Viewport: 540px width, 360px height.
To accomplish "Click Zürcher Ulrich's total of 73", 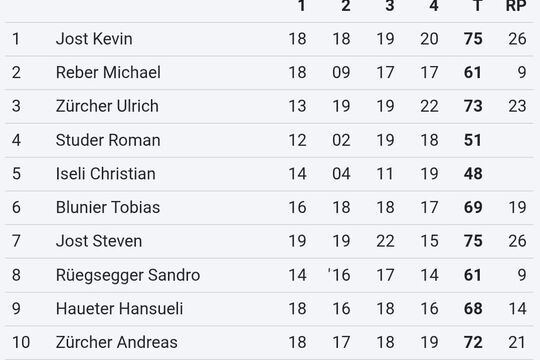I will (x=473, y=106).
